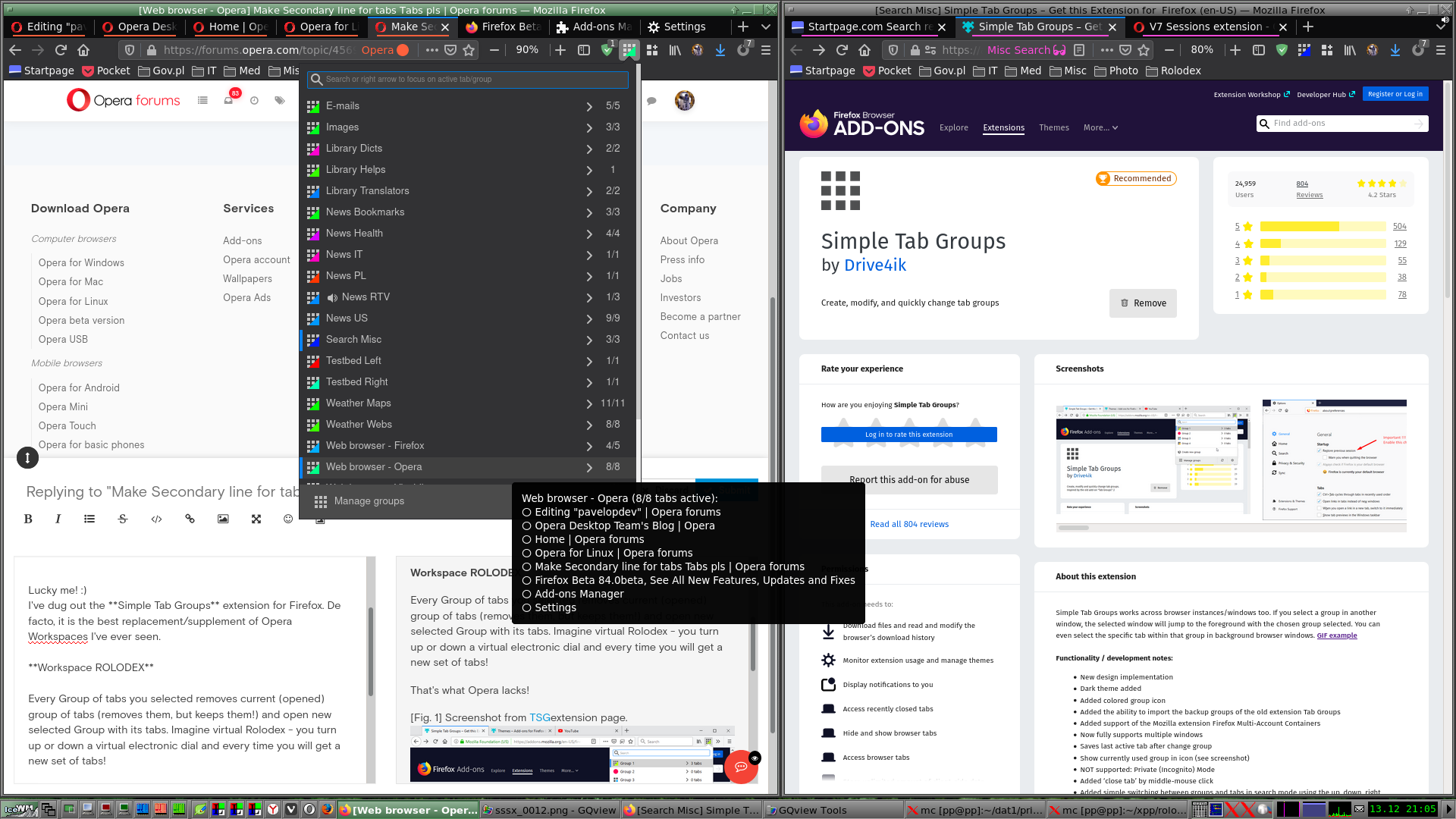Click Report this add-on for abuse
This screenshot has height=819, width=1456.
click(x=909, y=480)
